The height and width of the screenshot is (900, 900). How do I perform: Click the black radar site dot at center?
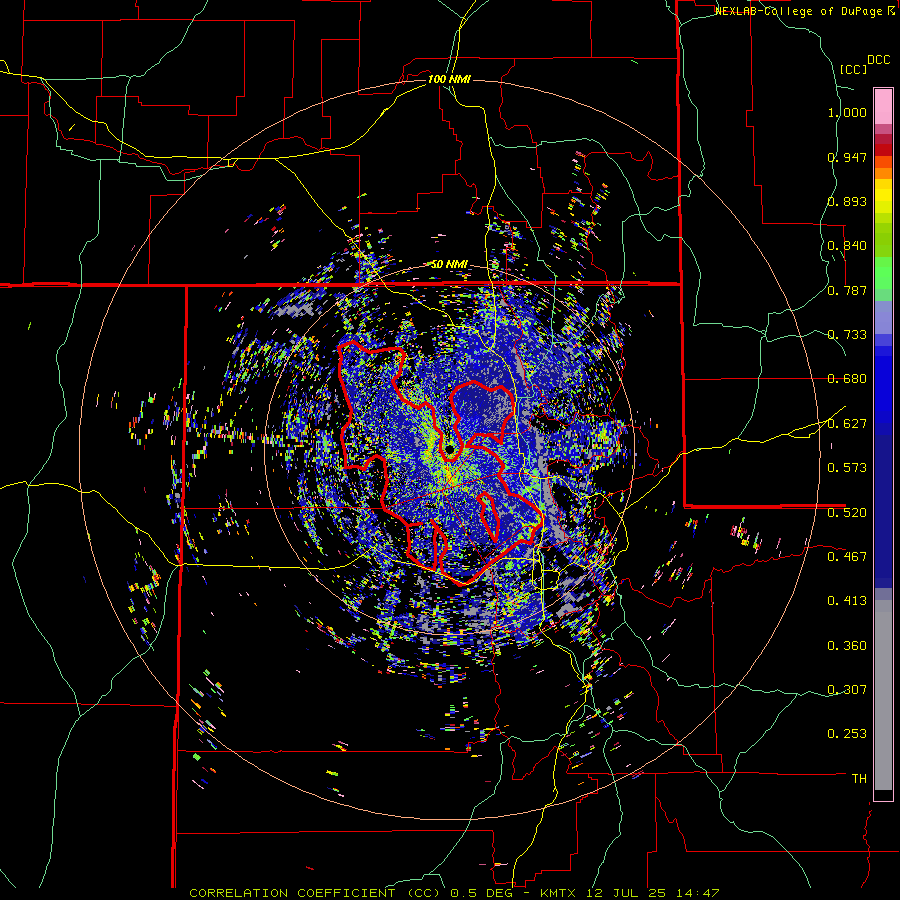449,449
